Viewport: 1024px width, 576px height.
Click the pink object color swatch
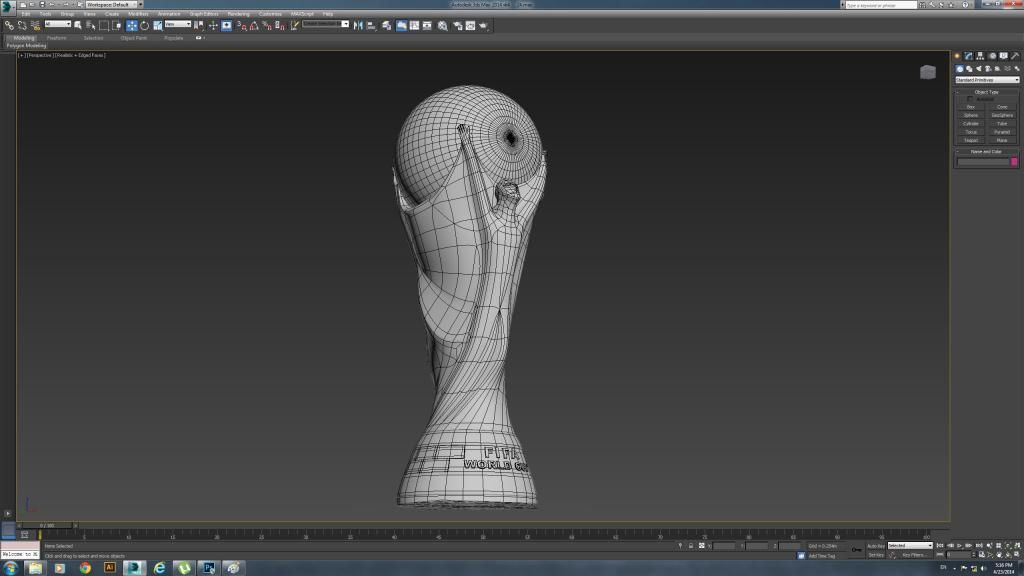coord(1014,161)
